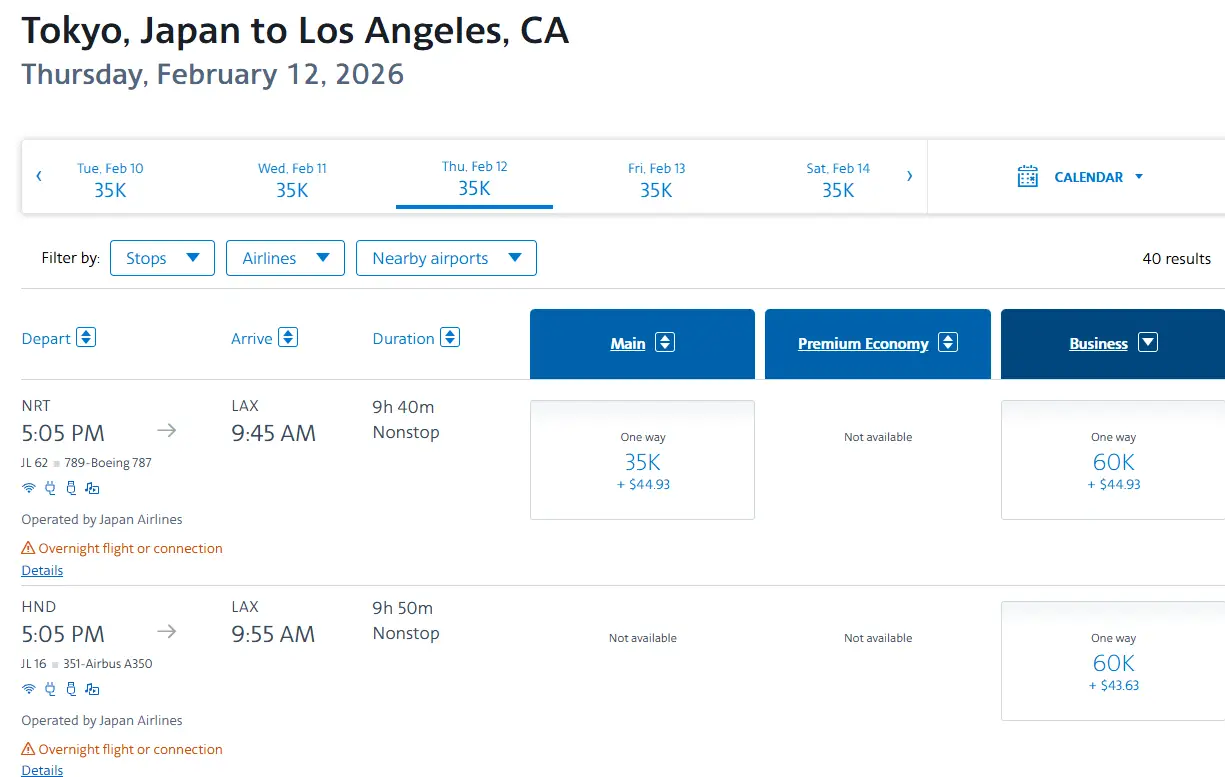Open Details link for the NRT flight
The height and width of the screenshot is (777, 1225).
tap(42, 570)
